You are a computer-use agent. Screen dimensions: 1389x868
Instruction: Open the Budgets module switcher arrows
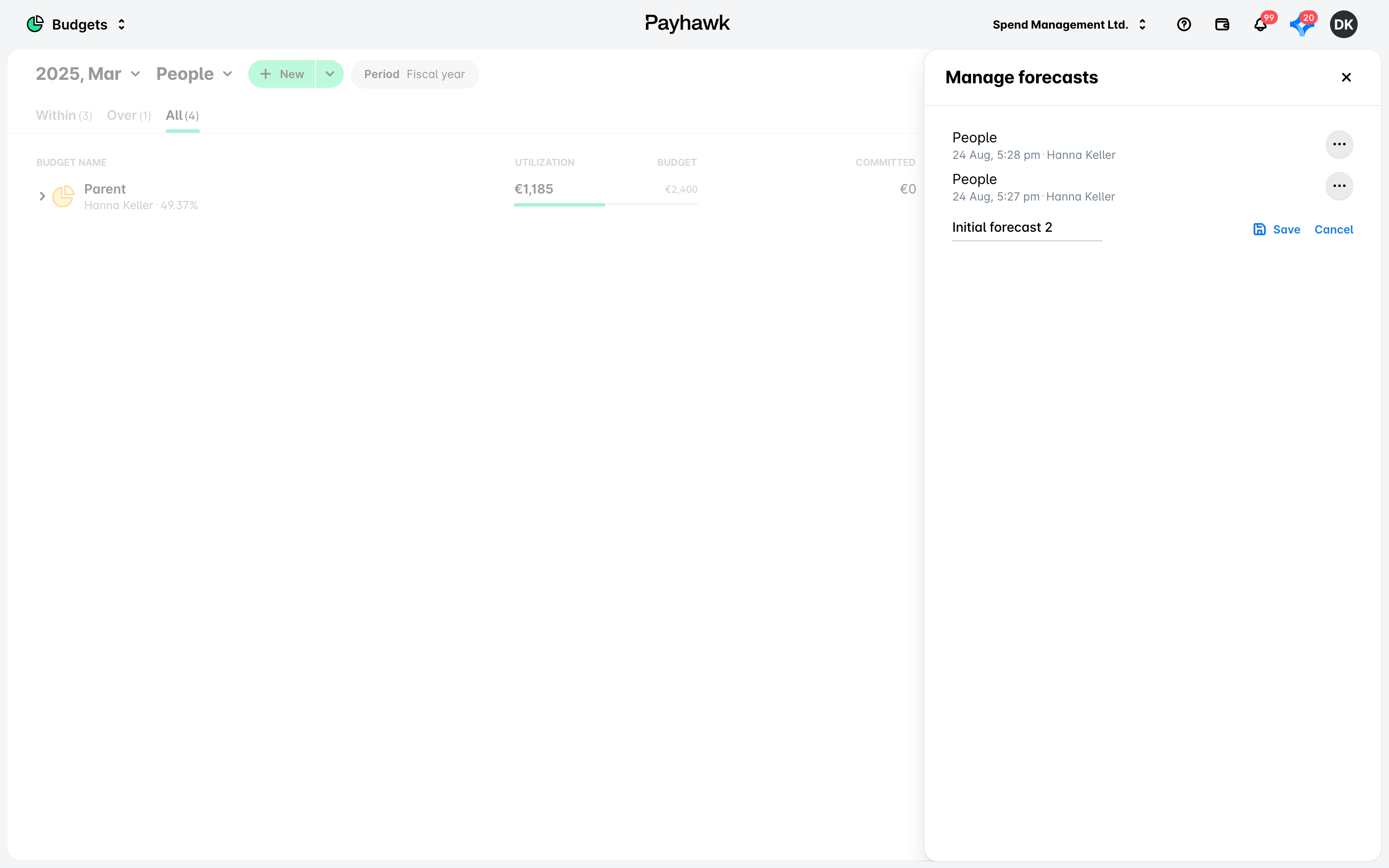pos(122,25)
